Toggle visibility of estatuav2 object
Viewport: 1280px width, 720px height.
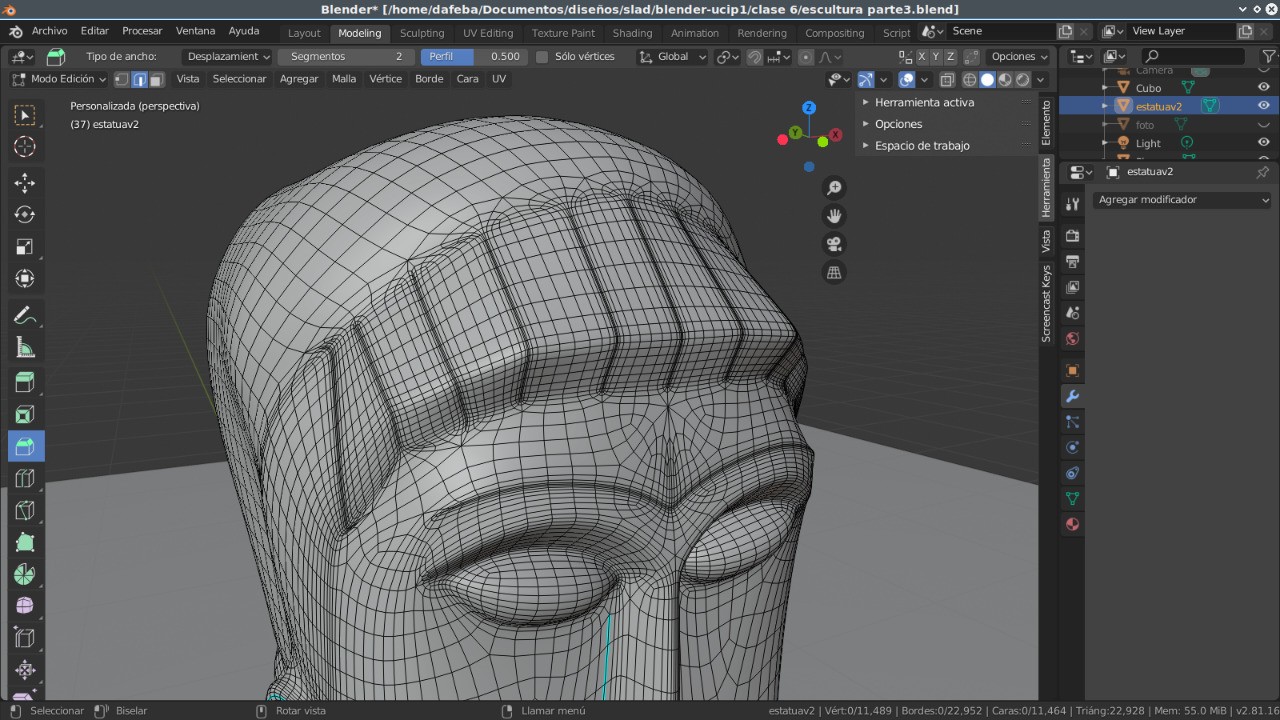point(1263,106)
